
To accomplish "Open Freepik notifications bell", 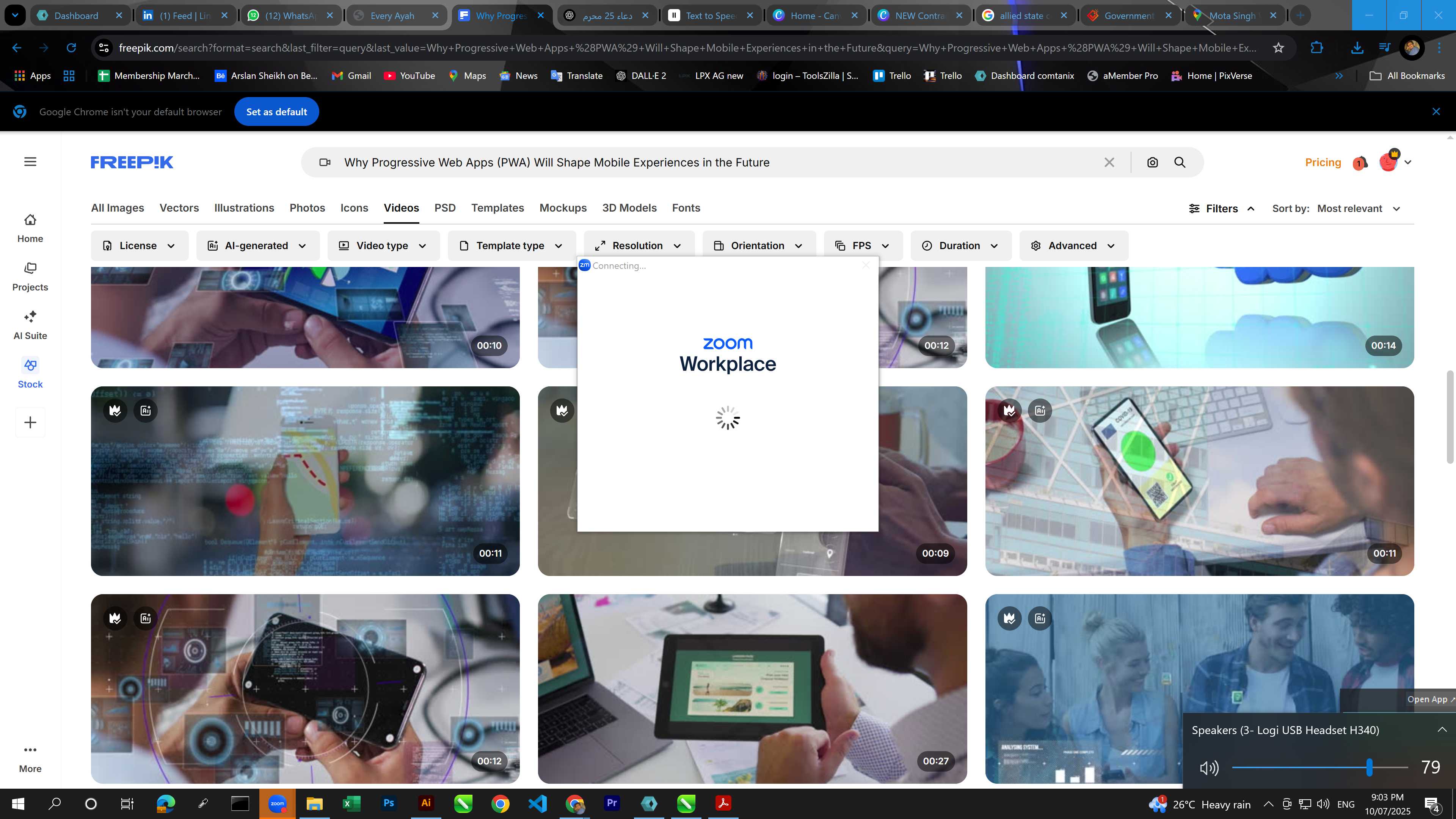I will [1360, 163].
